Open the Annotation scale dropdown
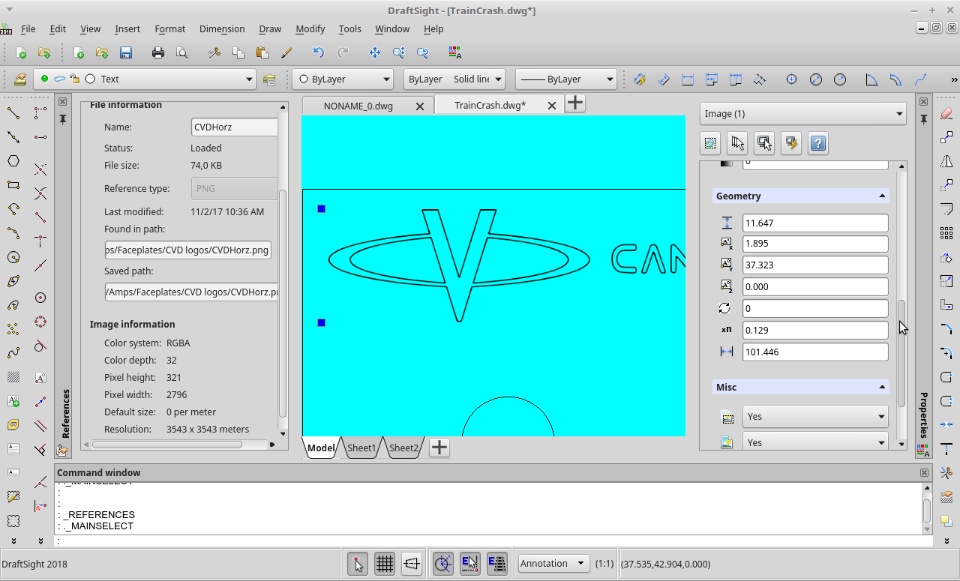 click(x=553, y=564)
